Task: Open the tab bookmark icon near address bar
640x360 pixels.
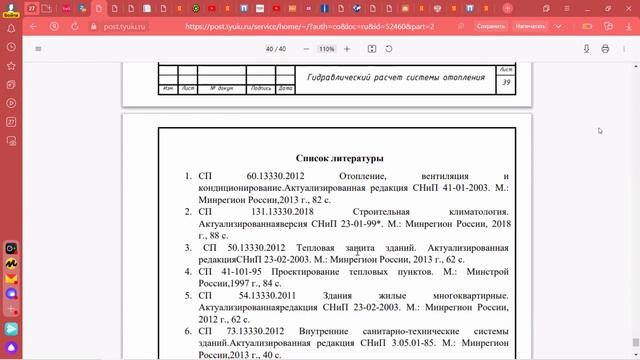Action: (461, 27)
